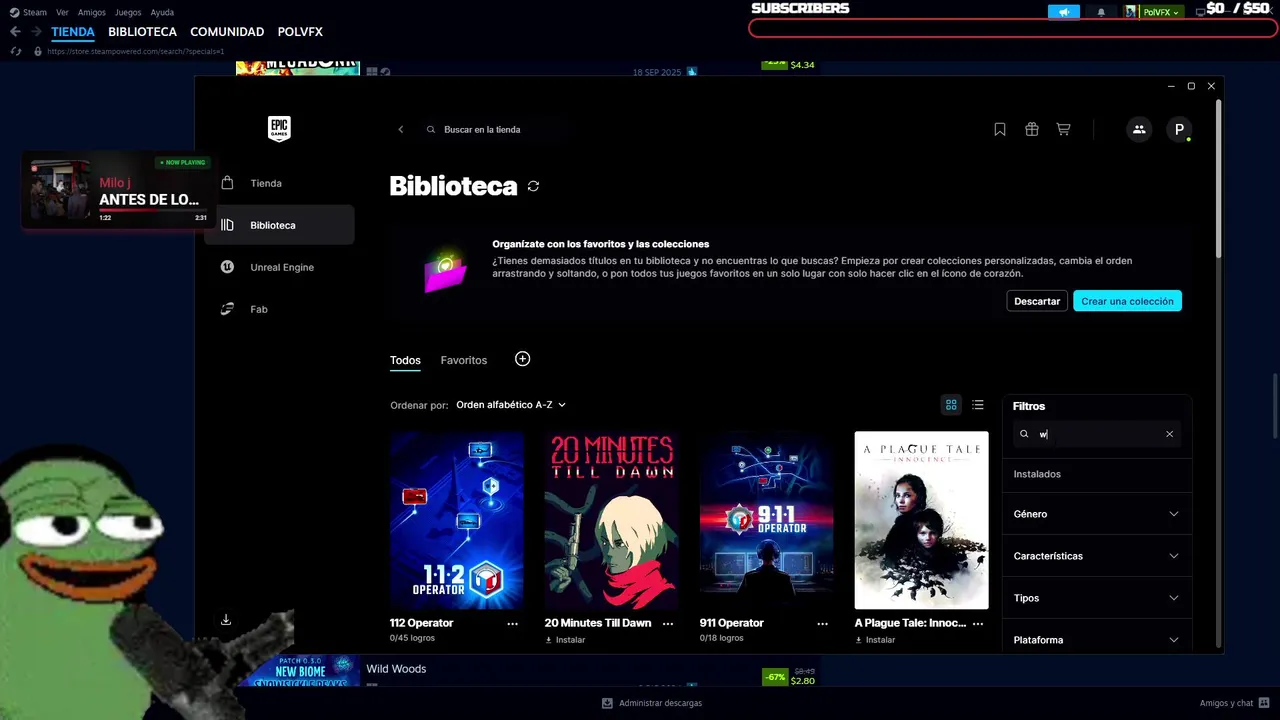The image size is (1280, 720).
Task: Switch library to list view
Action: coord(978,405)
